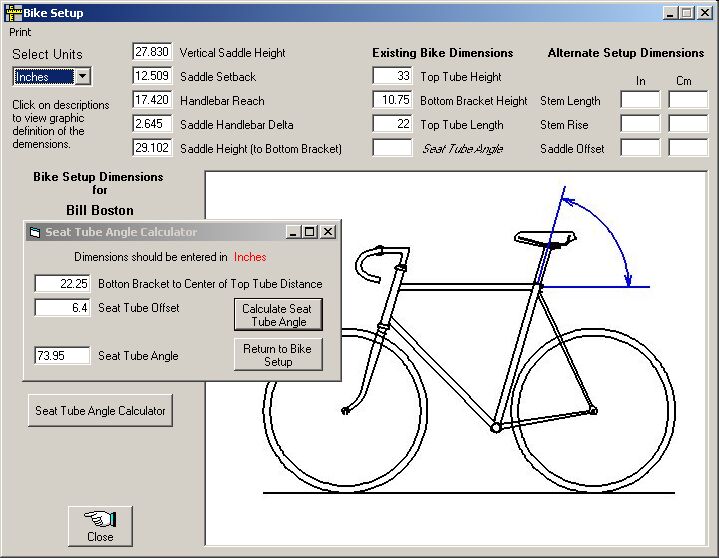Click the Saddle Handlebar Delta description
Viewport: 719px width, 558px height.
(x=237, y=125)
